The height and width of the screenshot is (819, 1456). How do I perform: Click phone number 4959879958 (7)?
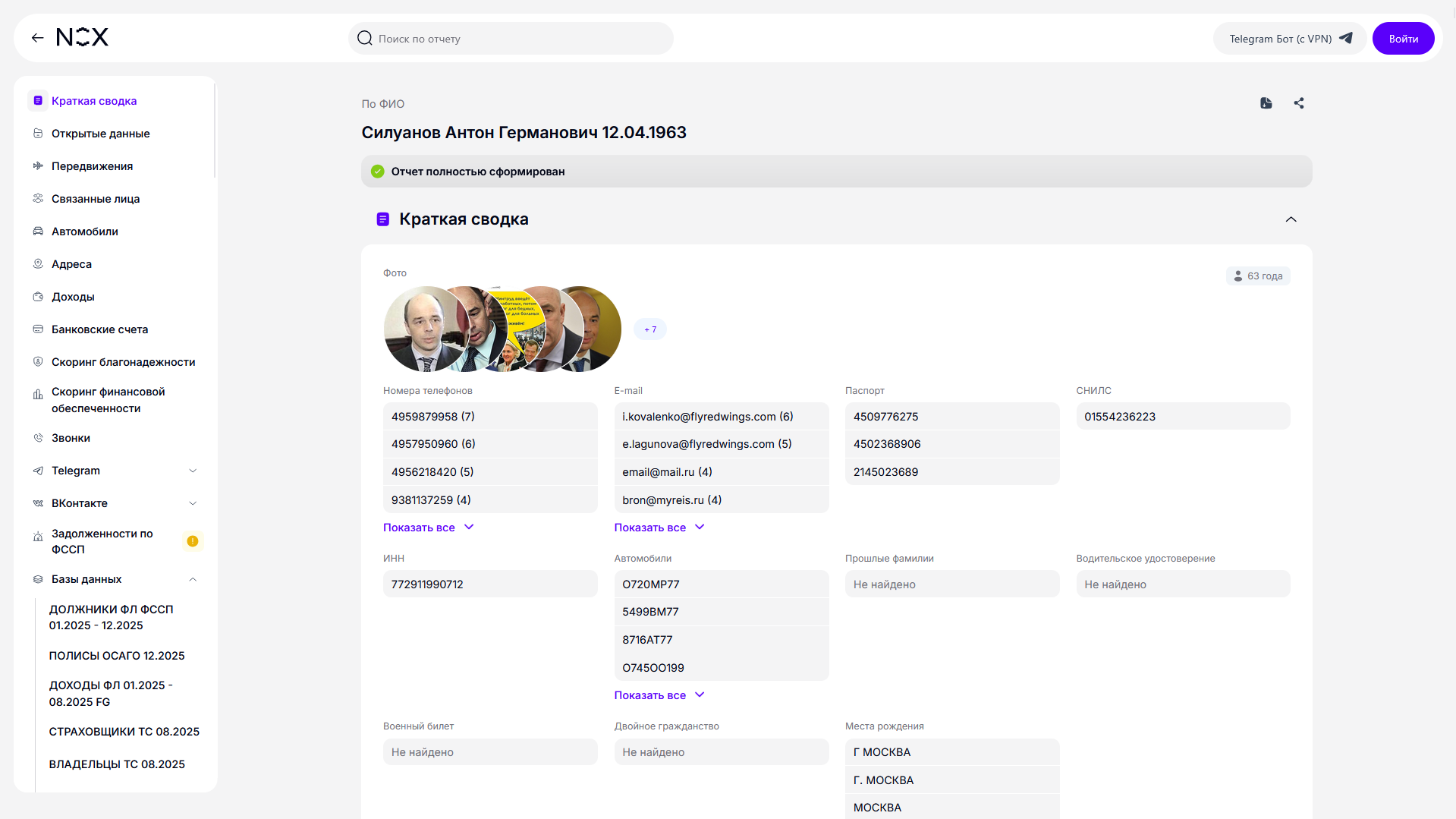tap(490, 417)
